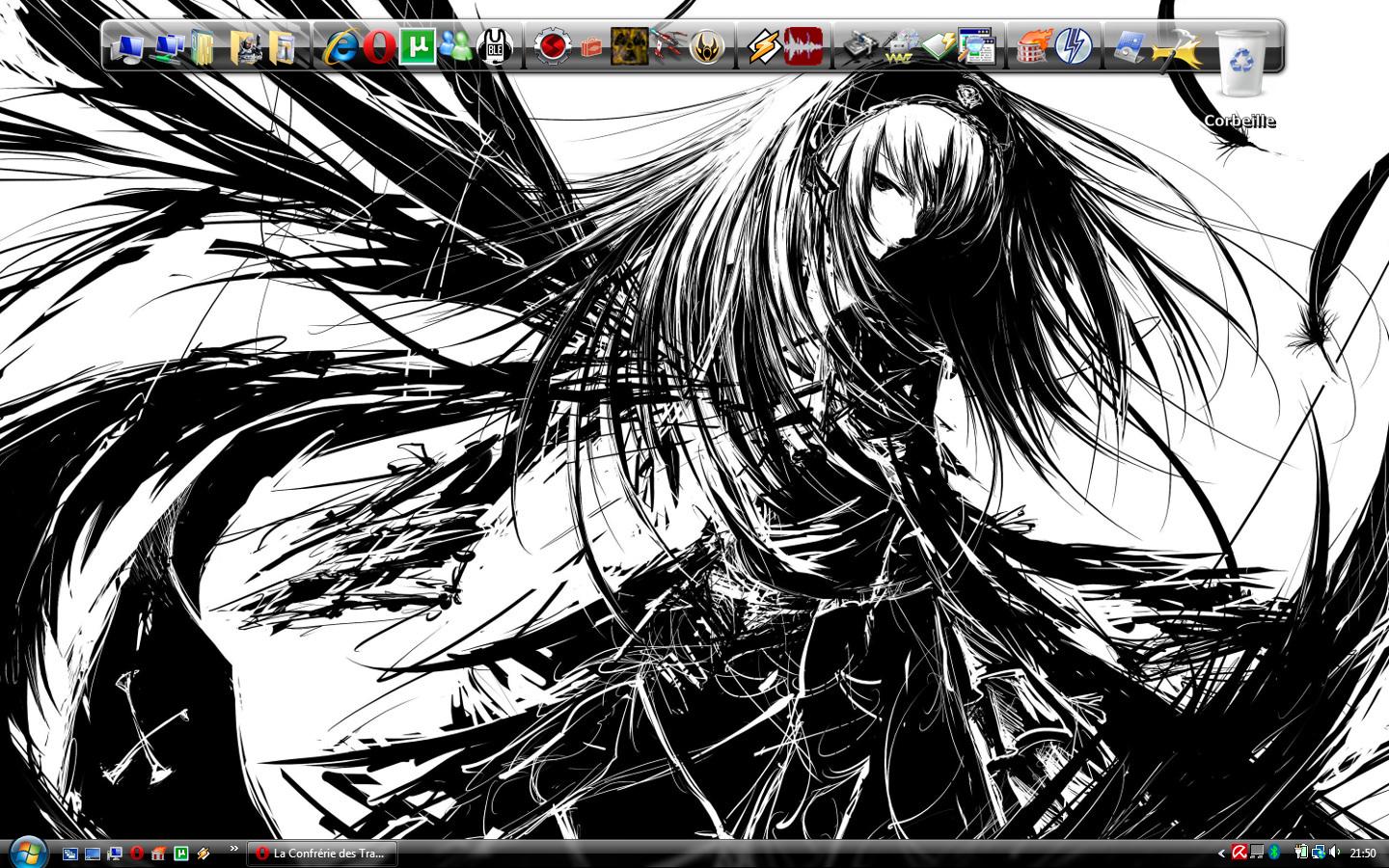The height and width of the screenshot is (868, 1389).
Task: Open the WAV audio converter icon
Action: click(x=900, y=46)
